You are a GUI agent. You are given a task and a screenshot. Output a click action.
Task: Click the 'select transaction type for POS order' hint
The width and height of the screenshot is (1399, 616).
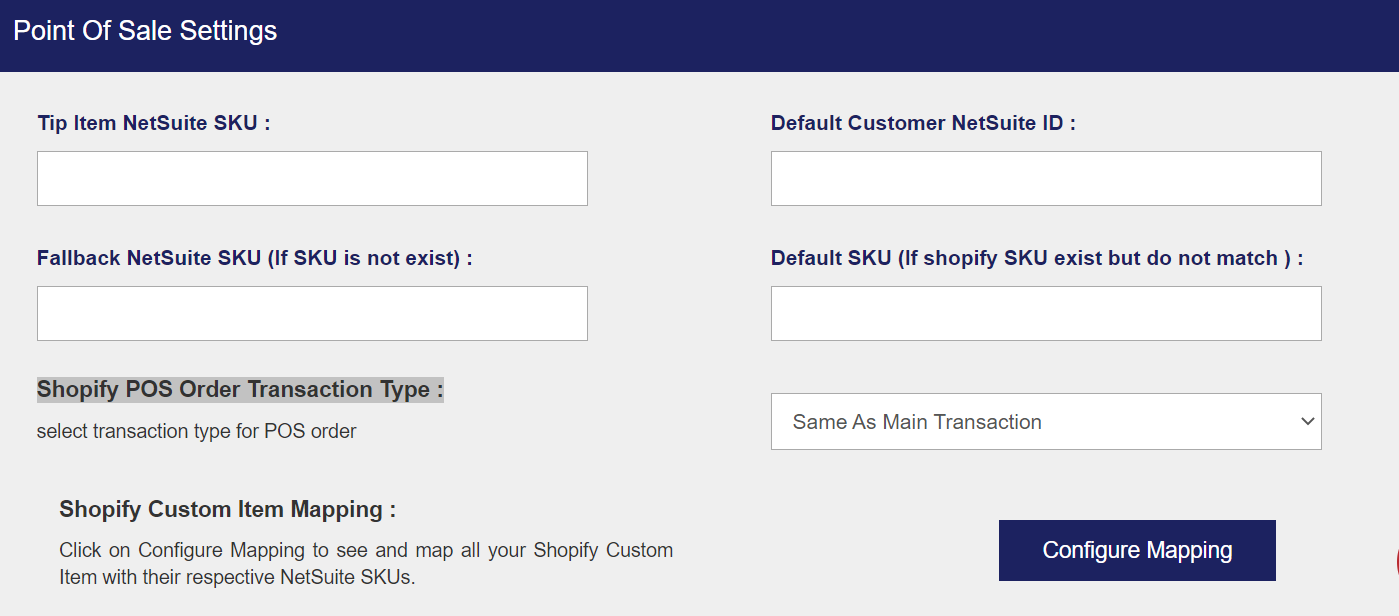[196, 432]
